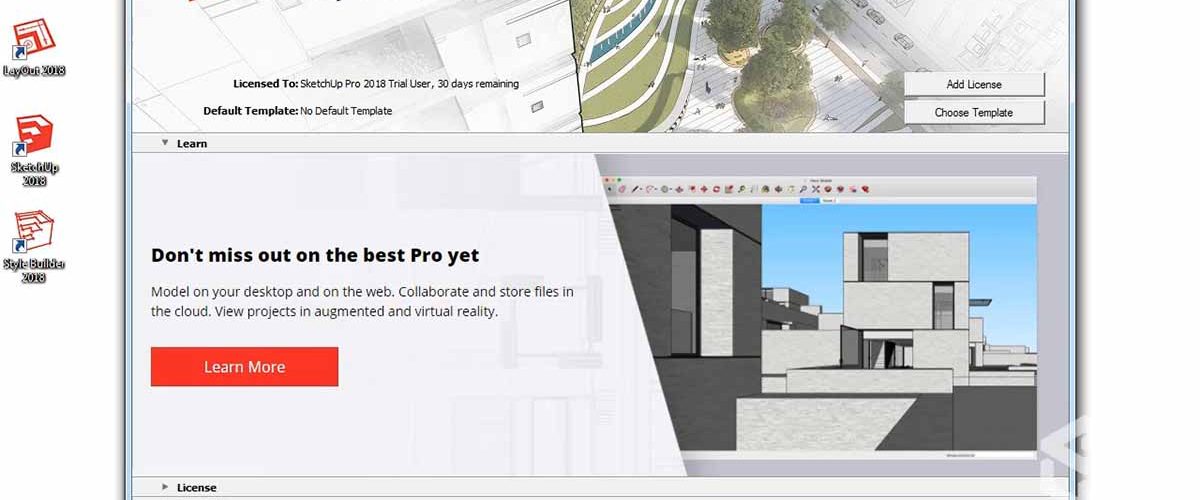Click the red Learn More button

[x=244, y=367]
